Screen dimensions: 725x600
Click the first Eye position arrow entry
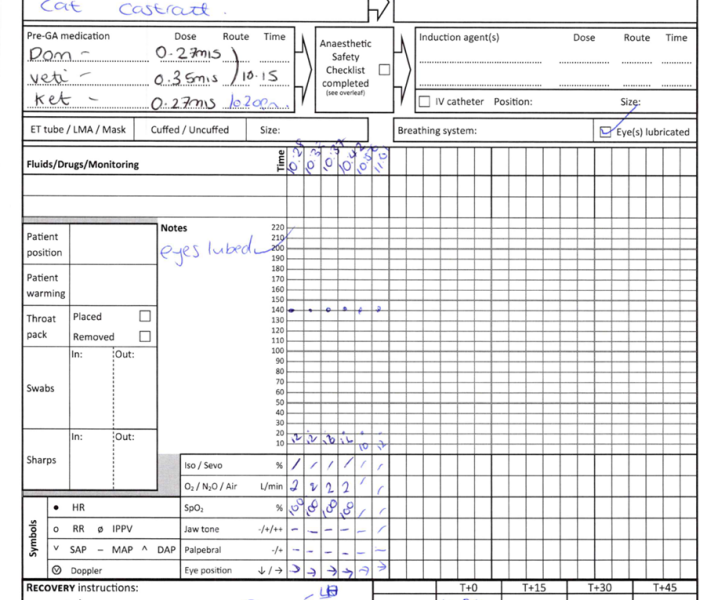(295, 569)
